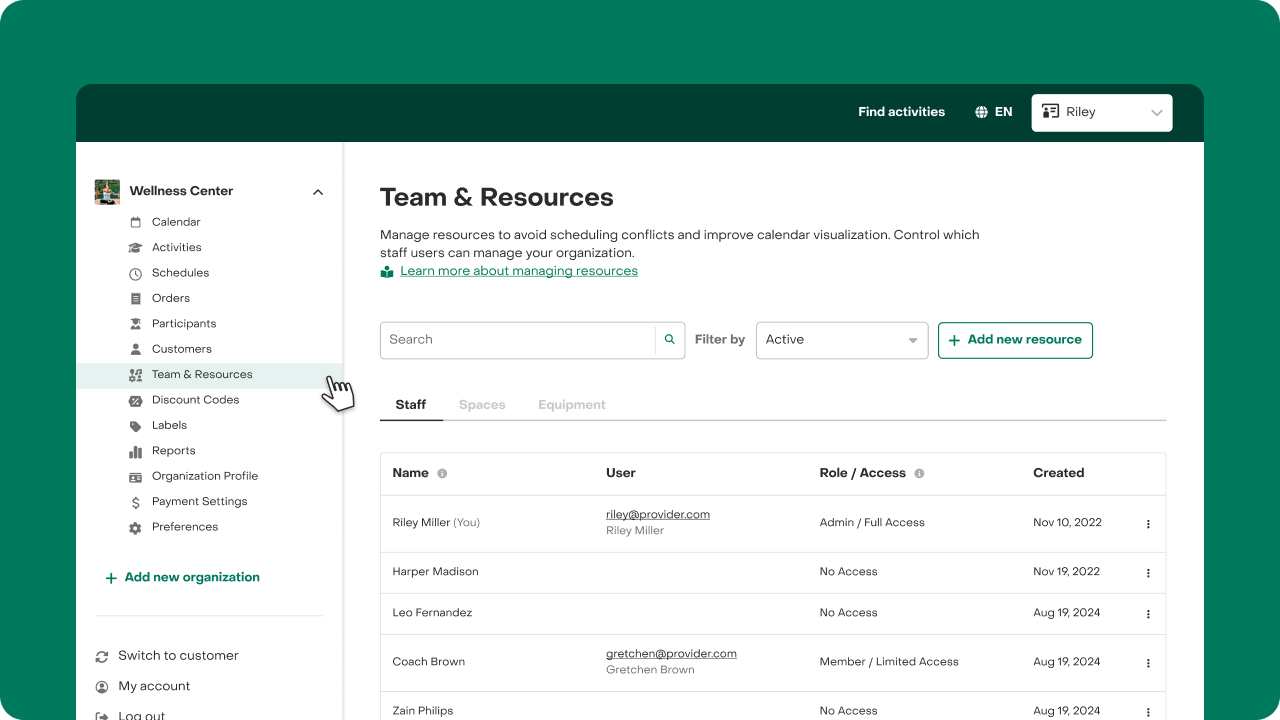This screenshot has height=720, width=1280.
Task: Click the Leo Fernandez name cell
Action: tap(432, 612)
